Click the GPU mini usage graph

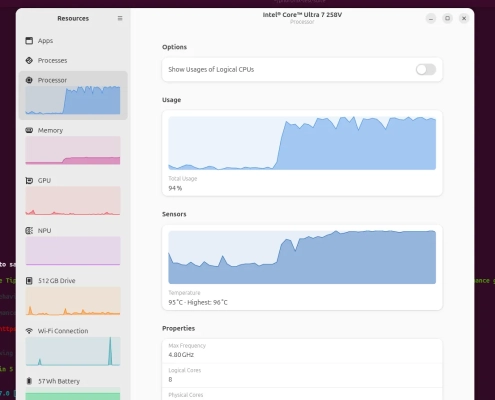[73, 201]
